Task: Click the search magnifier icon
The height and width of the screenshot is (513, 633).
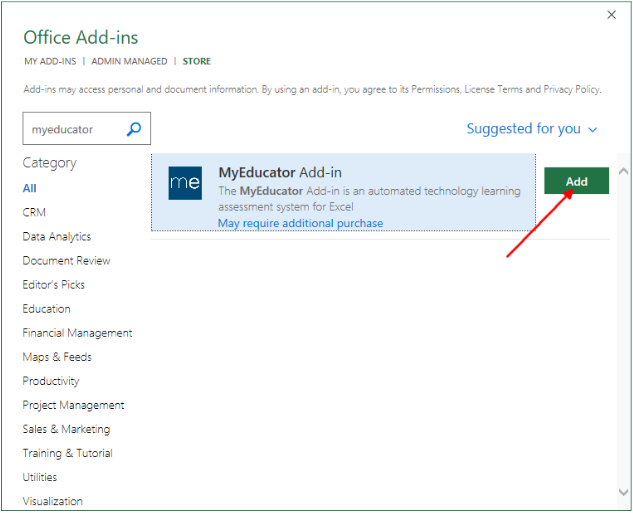Action: (134, 129)
